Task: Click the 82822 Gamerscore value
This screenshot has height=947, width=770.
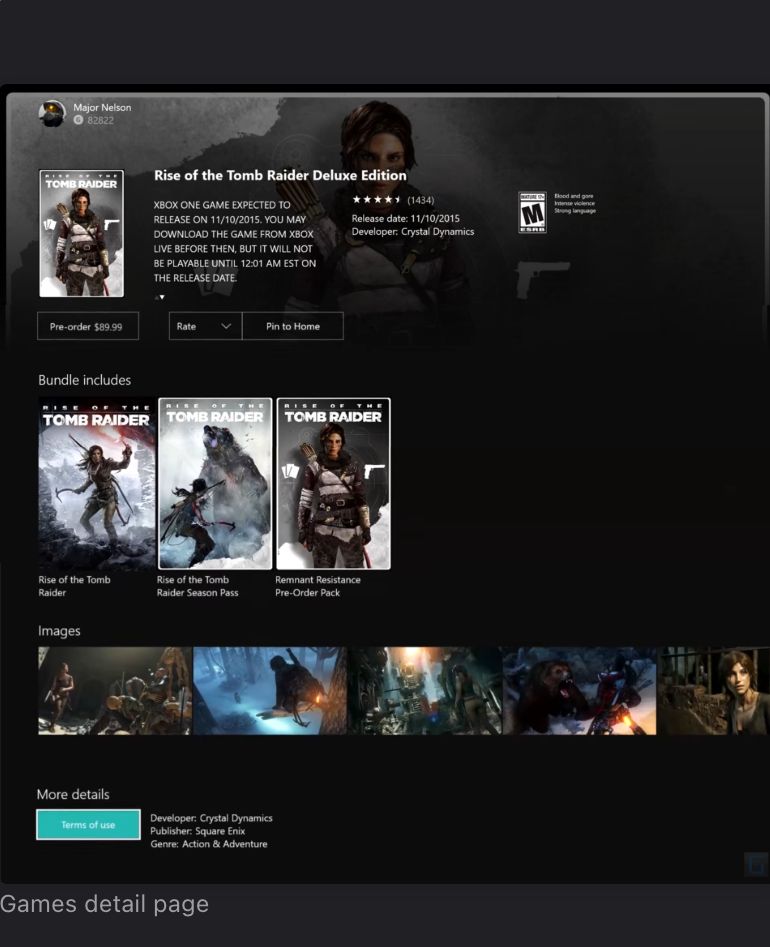Action: 100,120
